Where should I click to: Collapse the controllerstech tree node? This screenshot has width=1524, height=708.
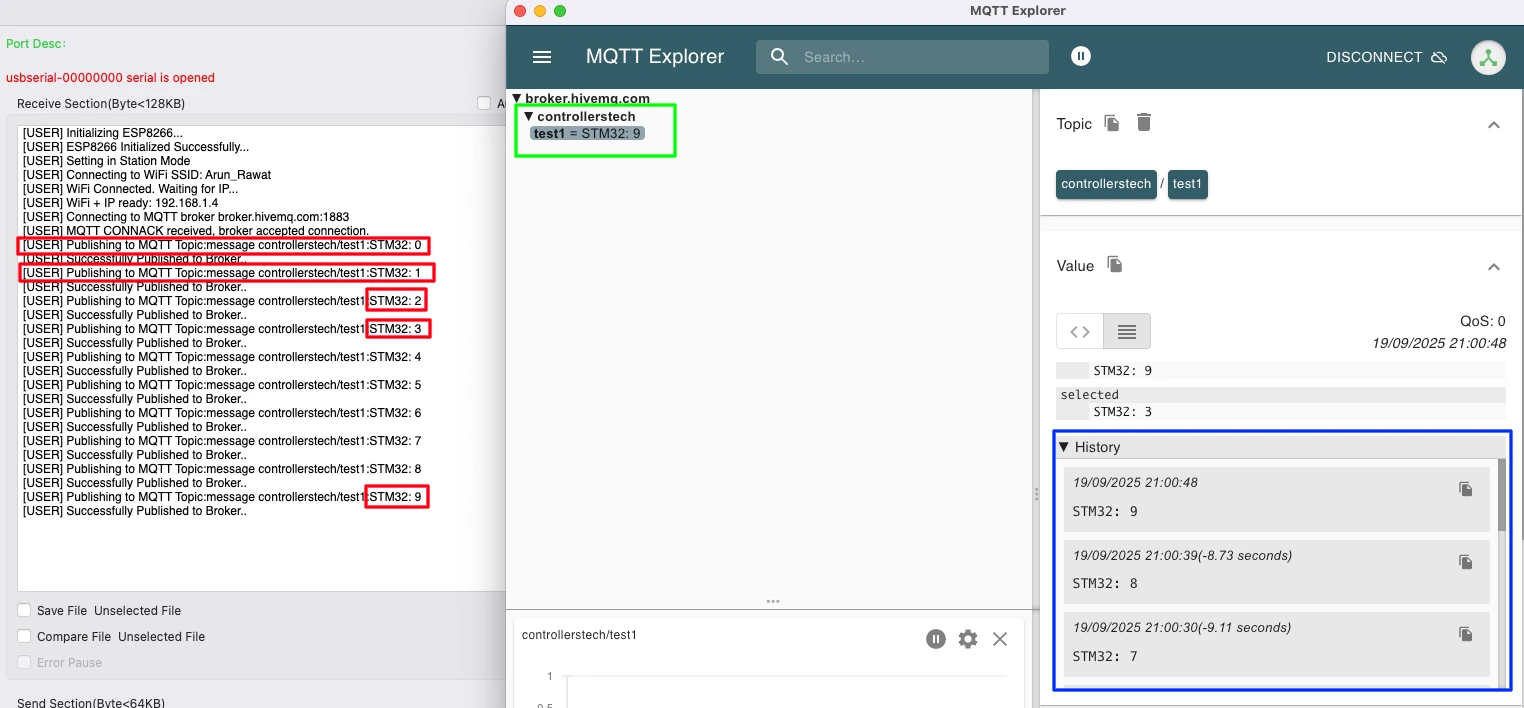point(529,116)
